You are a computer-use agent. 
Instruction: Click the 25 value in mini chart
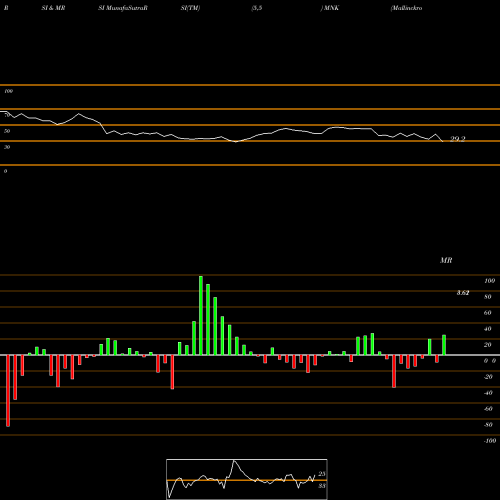(322, 474)
